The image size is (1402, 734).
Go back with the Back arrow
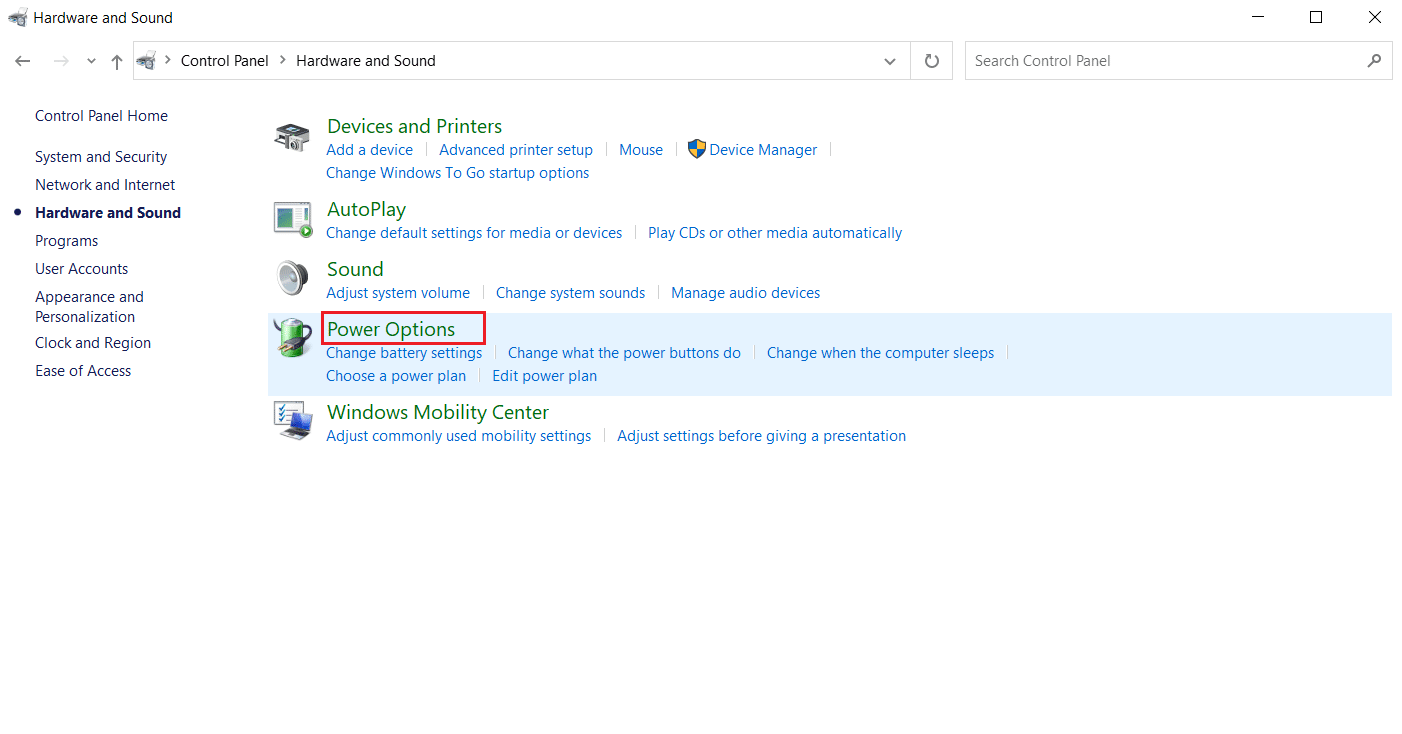click(x=23, y=61)
